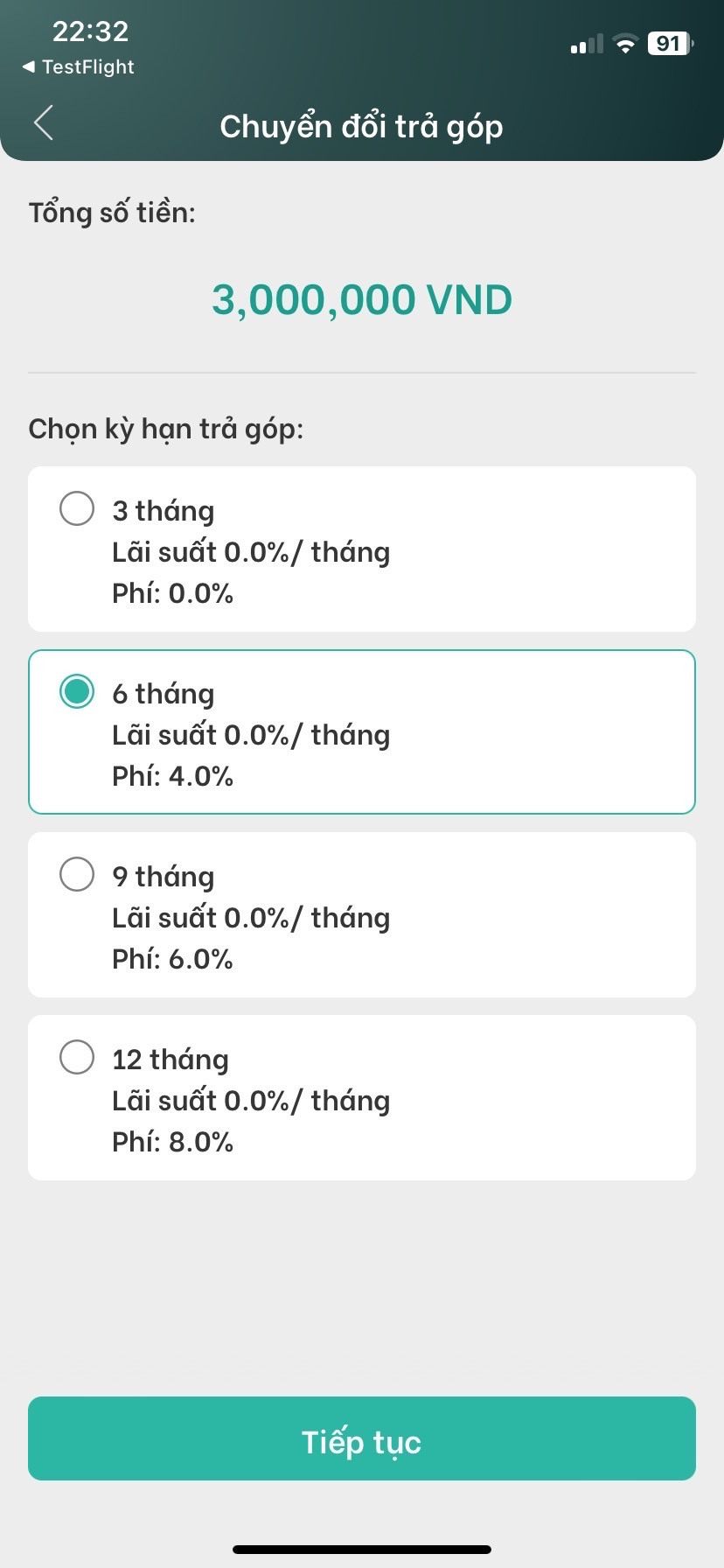This screenshot has width=724, height=1568.
Task: Choose the card with Phí: 8.0%
Action: (362, 1098)
